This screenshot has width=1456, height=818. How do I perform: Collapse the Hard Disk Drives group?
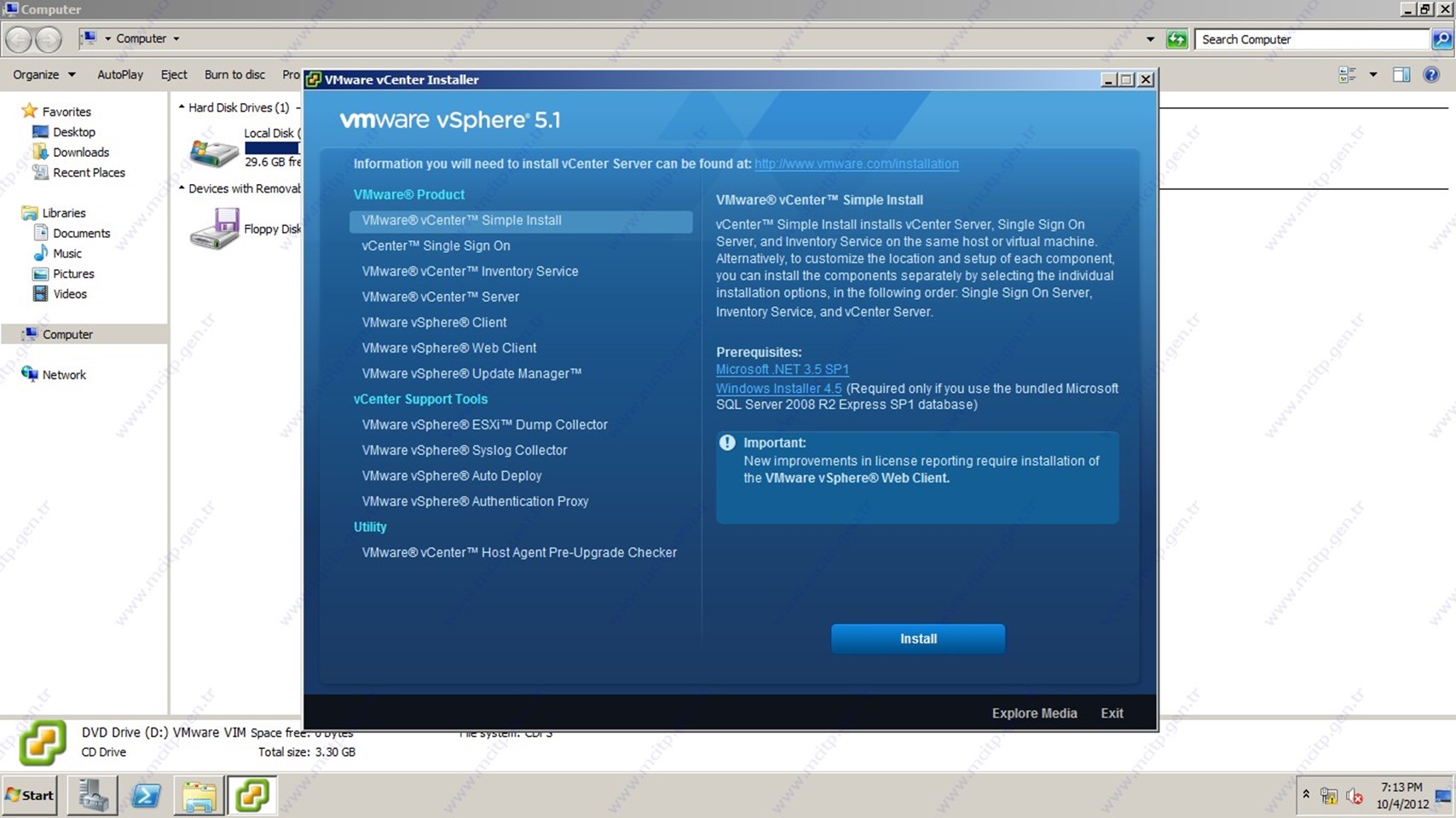[x=182, y=107]
